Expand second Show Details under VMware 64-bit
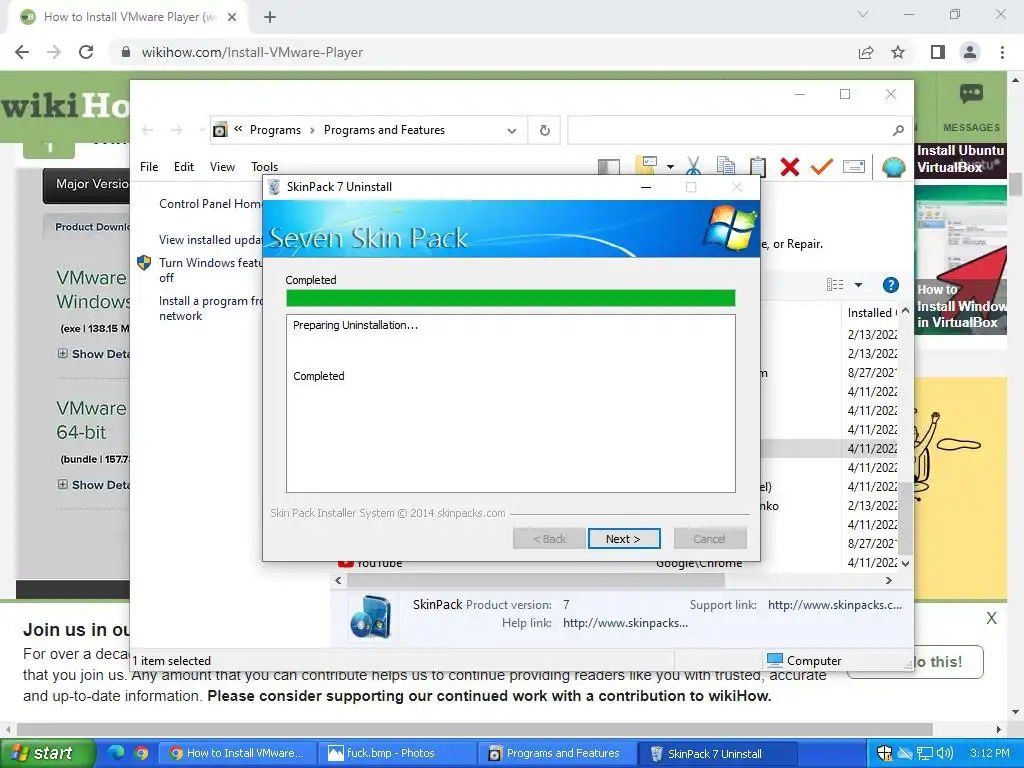 95,485
